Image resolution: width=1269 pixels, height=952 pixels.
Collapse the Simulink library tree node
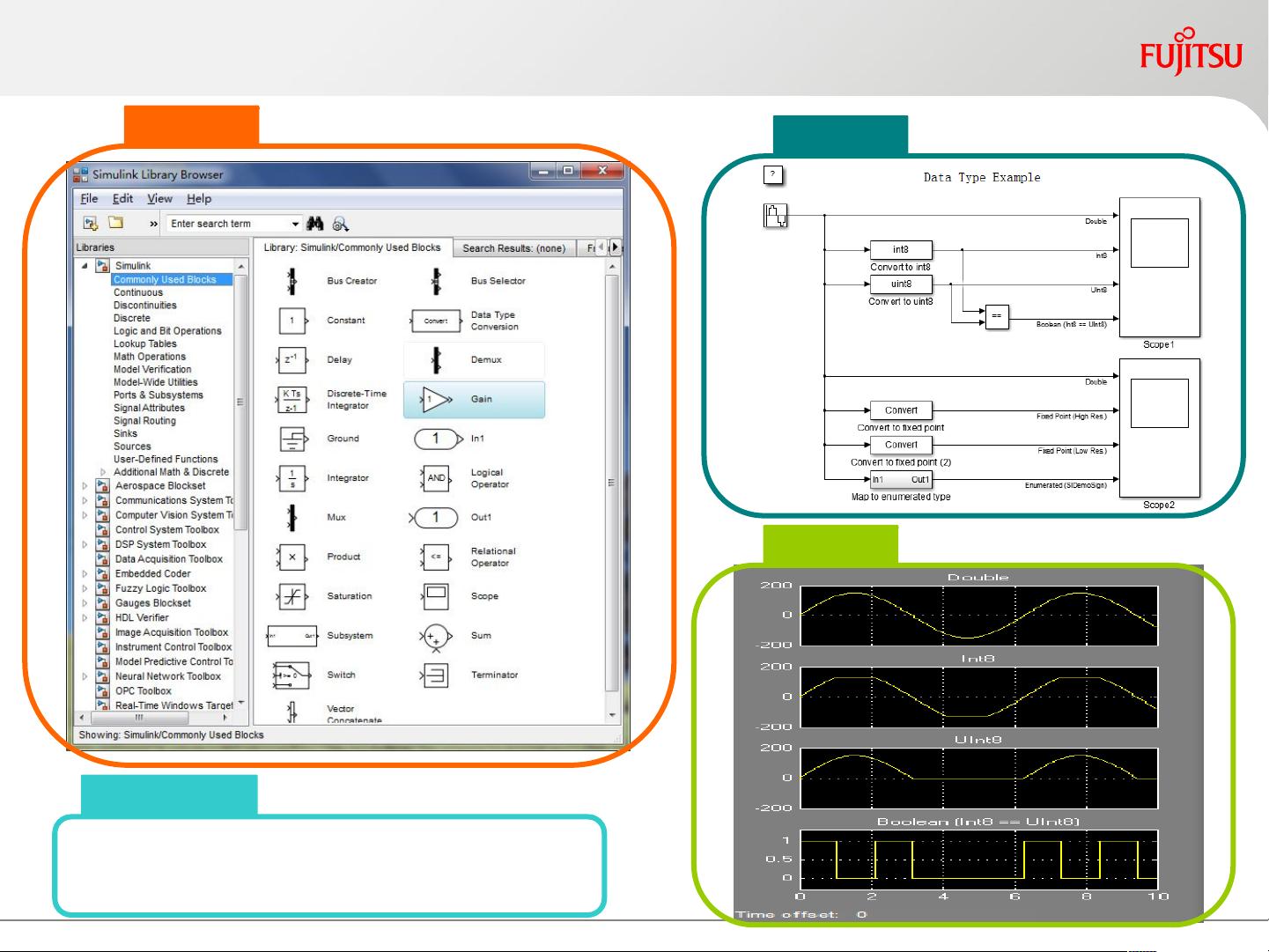[x=85, y=266]
